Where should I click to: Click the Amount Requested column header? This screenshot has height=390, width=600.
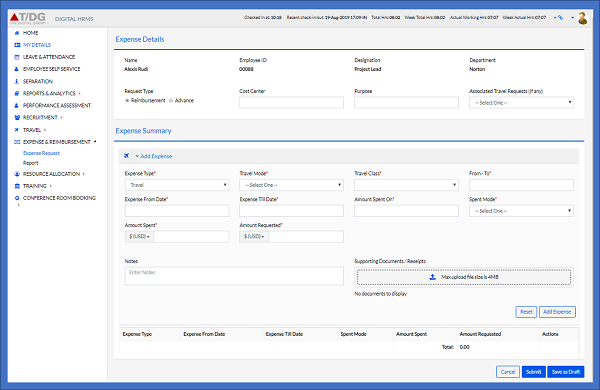[x=480, y=334]
